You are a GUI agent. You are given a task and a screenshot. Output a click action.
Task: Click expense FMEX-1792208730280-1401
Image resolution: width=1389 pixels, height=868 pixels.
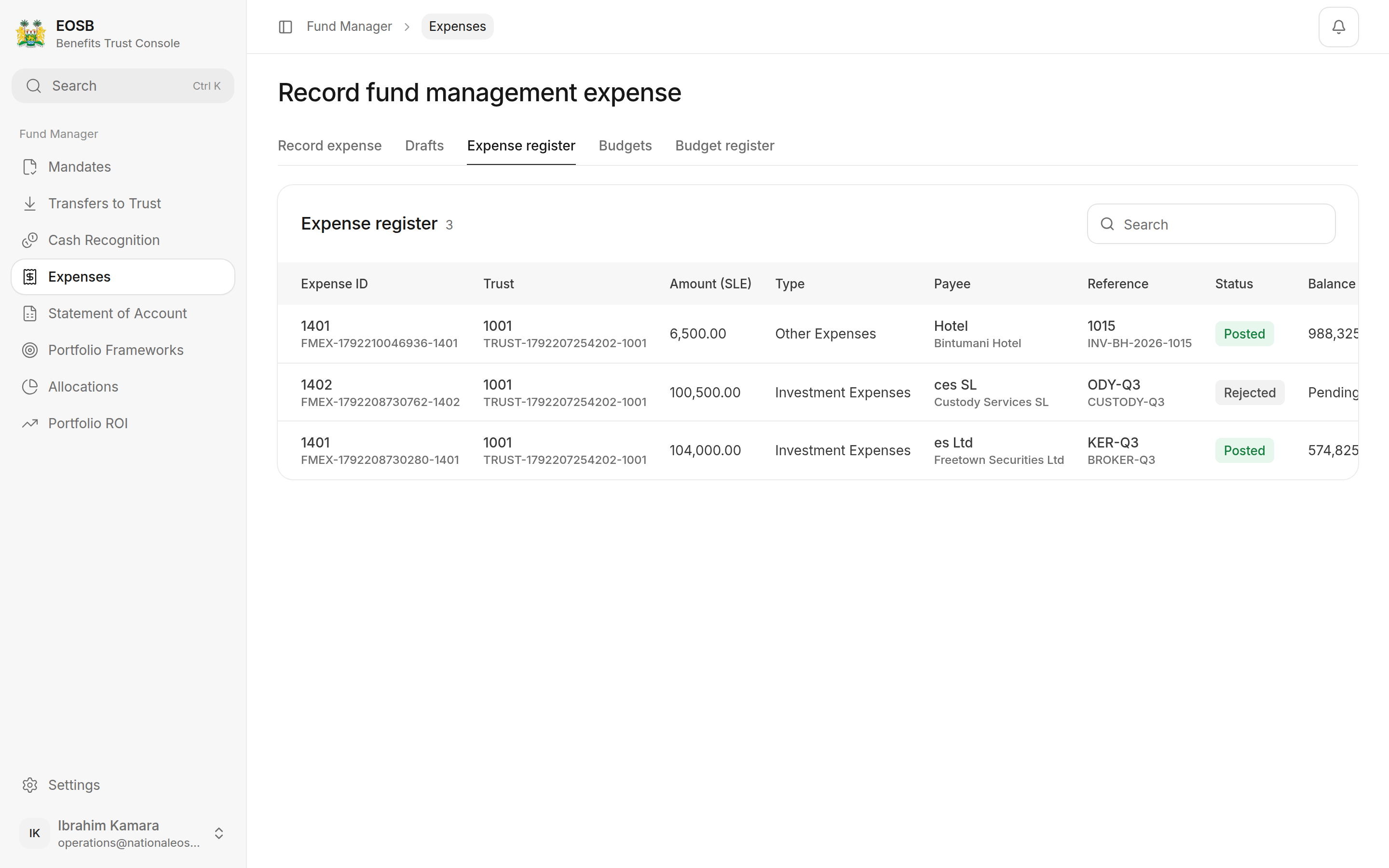point(380,460)
